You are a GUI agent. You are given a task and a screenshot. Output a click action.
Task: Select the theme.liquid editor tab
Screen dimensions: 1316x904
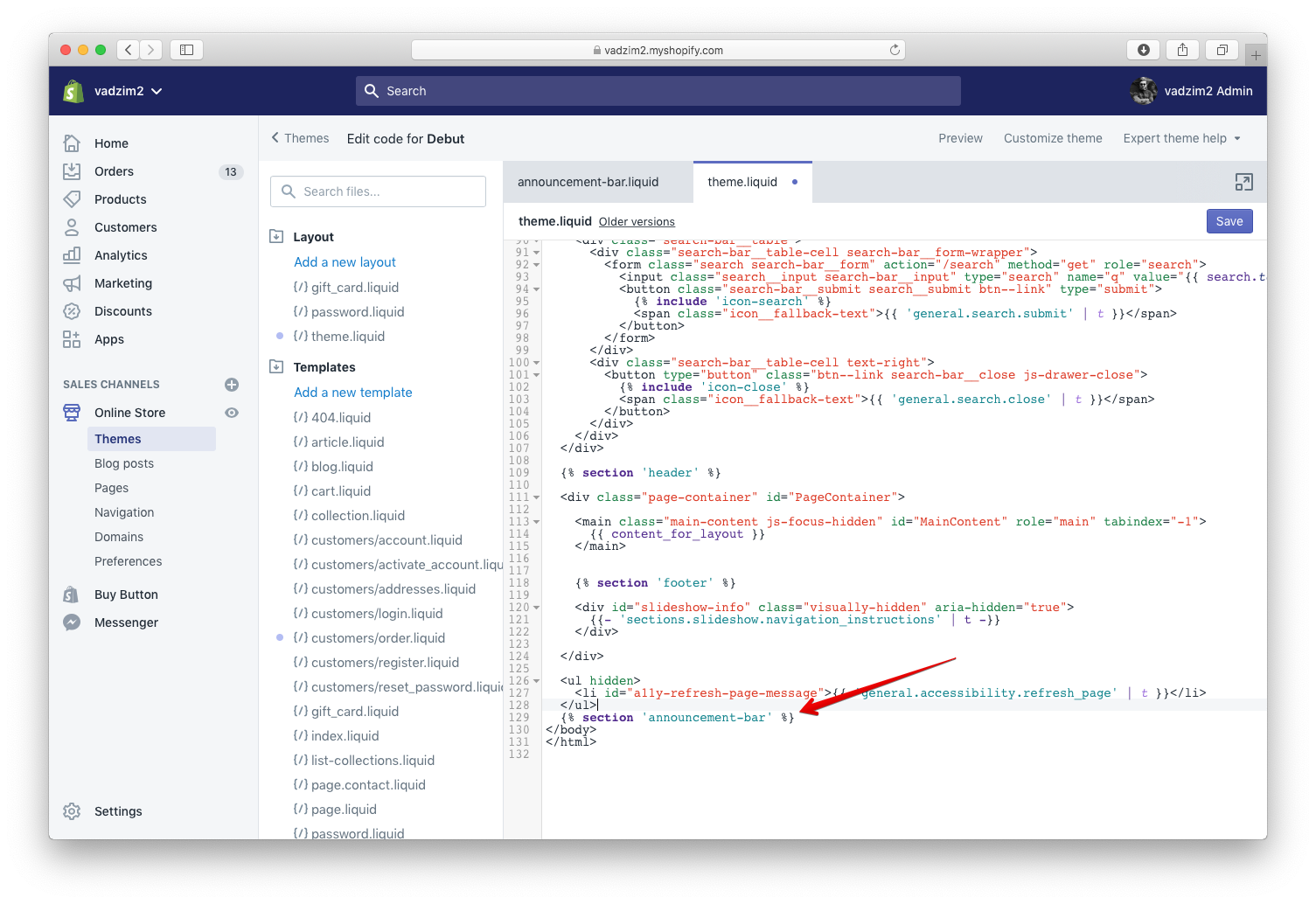tap(742, 182)
